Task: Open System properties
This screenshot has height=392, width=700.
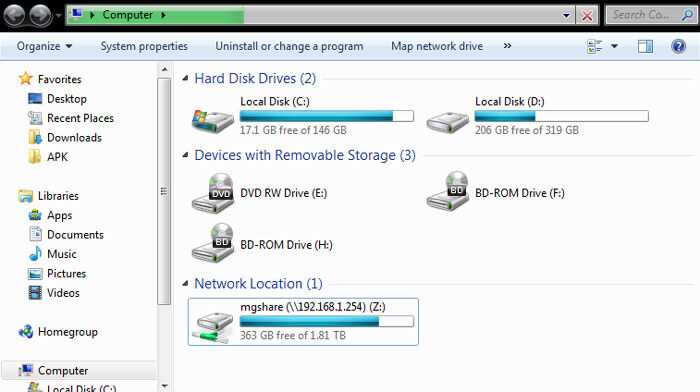Action: coord(144,46)
